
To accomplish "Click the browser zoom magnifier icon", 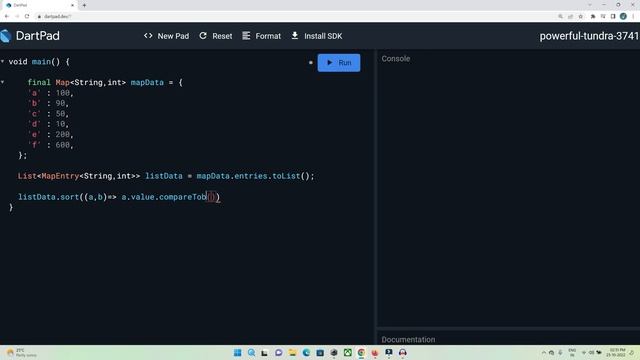I will click(560, 16).
